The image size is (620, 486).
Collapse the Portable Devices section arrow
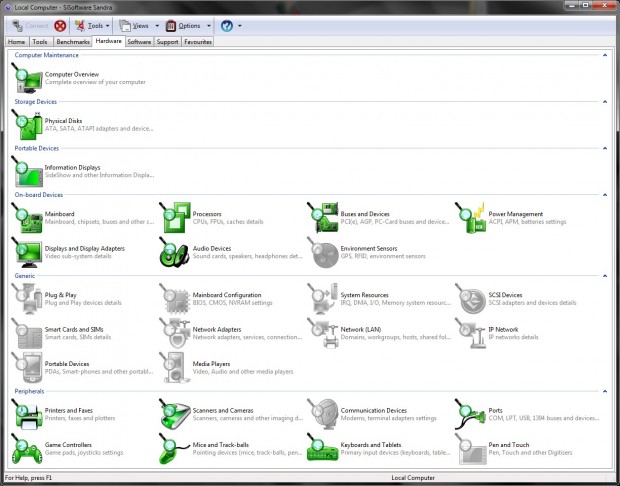pos(605,148)
